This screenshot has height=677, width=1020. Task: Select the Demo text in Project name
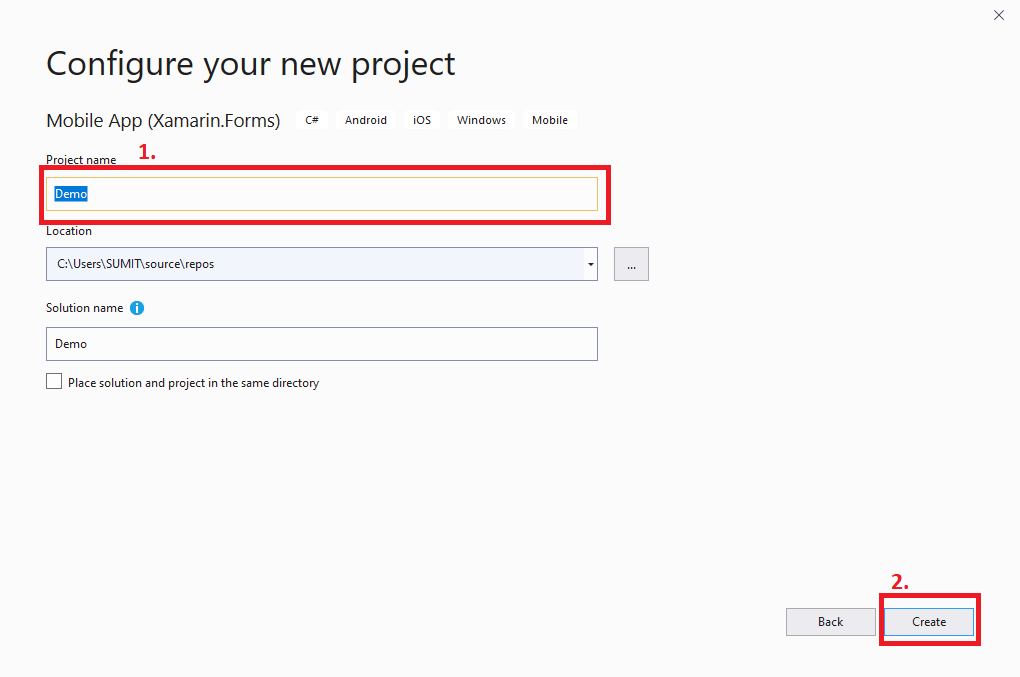click(x=70, y=193)
